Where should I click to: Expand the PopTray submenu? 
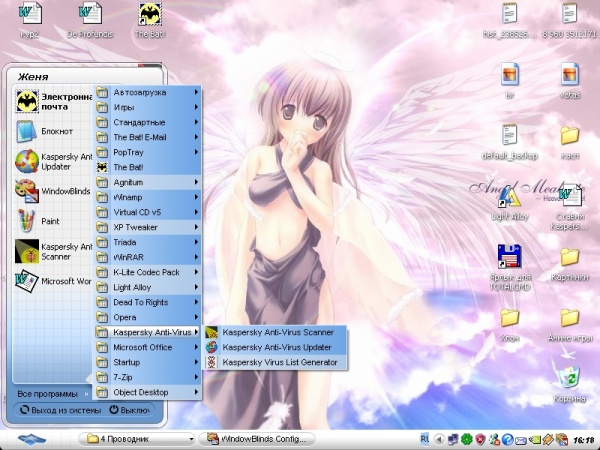coord(148,152)
